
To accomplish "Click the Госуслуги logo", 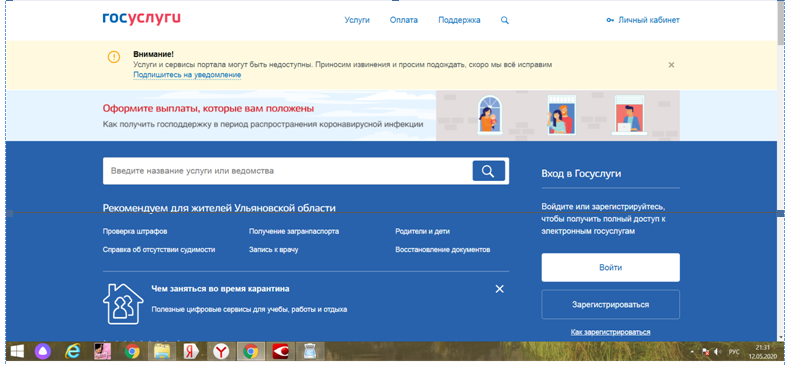I will 141,19.
